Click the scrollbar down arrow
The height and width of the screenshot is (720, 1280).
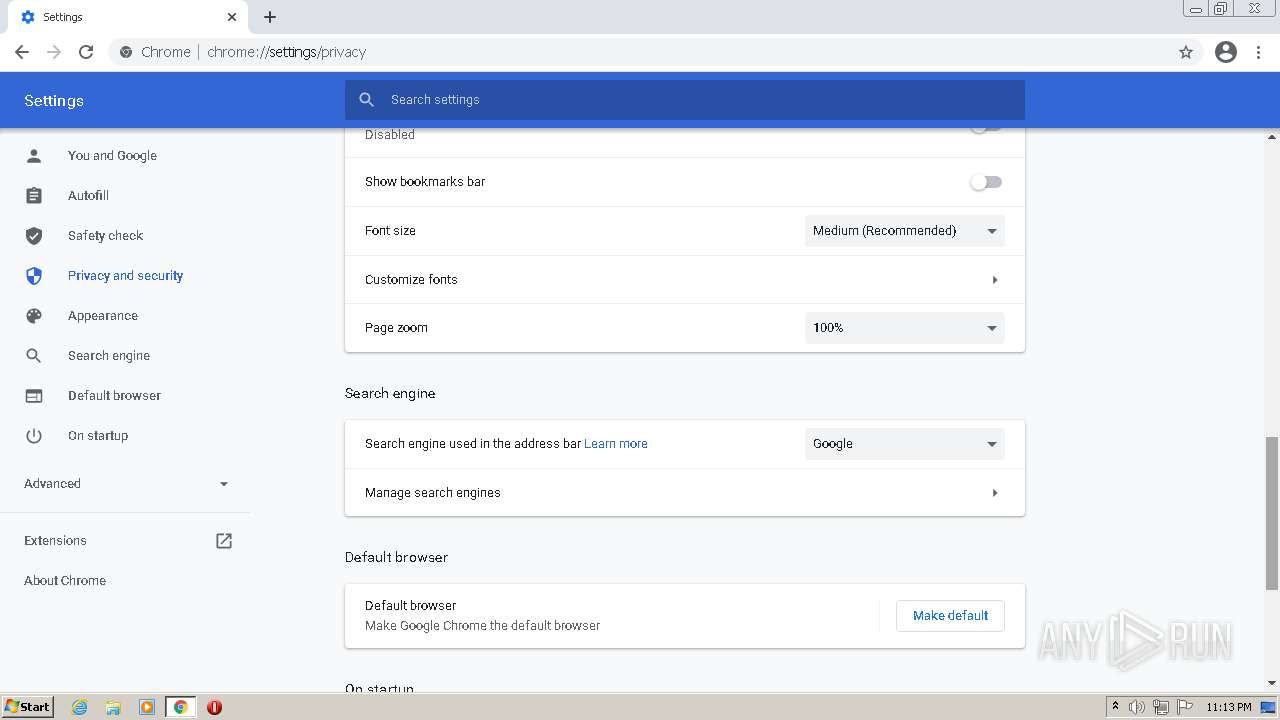click(1272, 683)
